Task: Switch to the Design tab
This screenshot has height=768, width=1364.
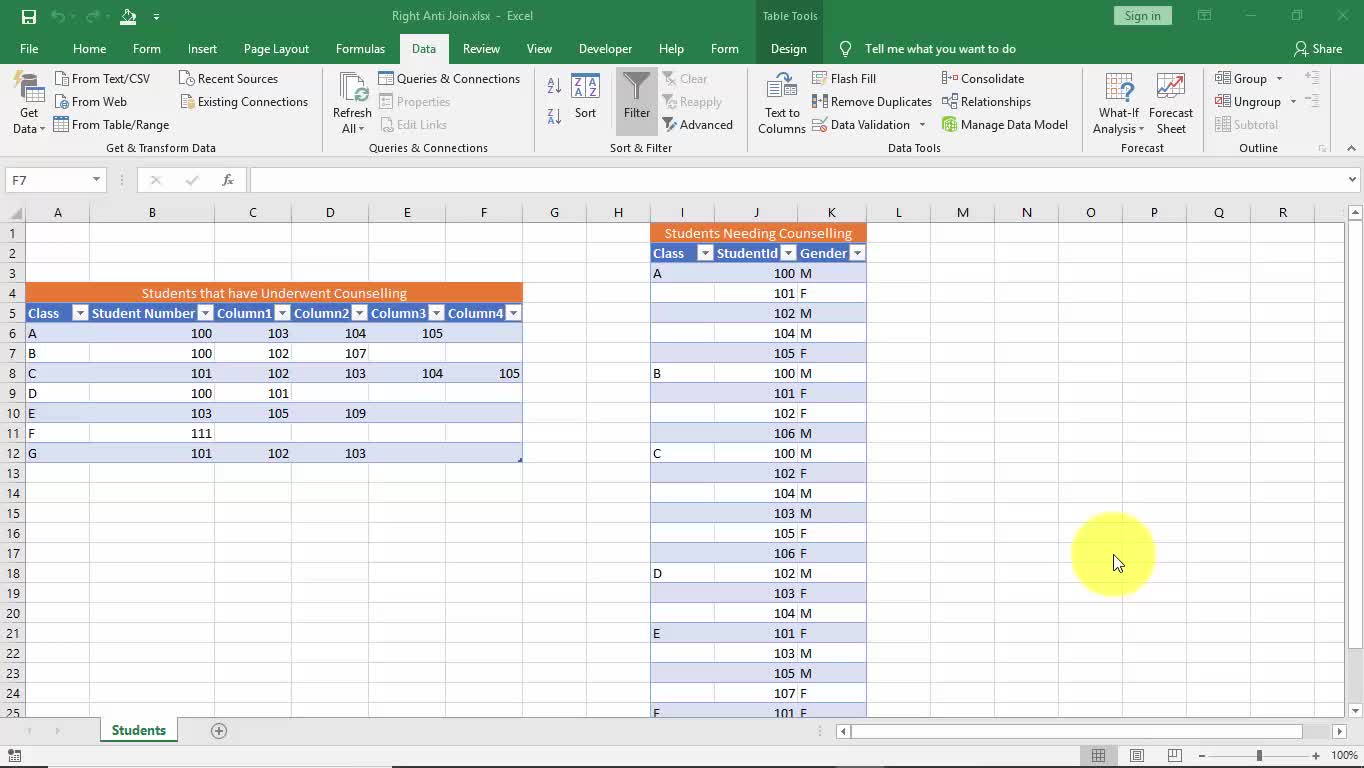Action: pos(788,49)
